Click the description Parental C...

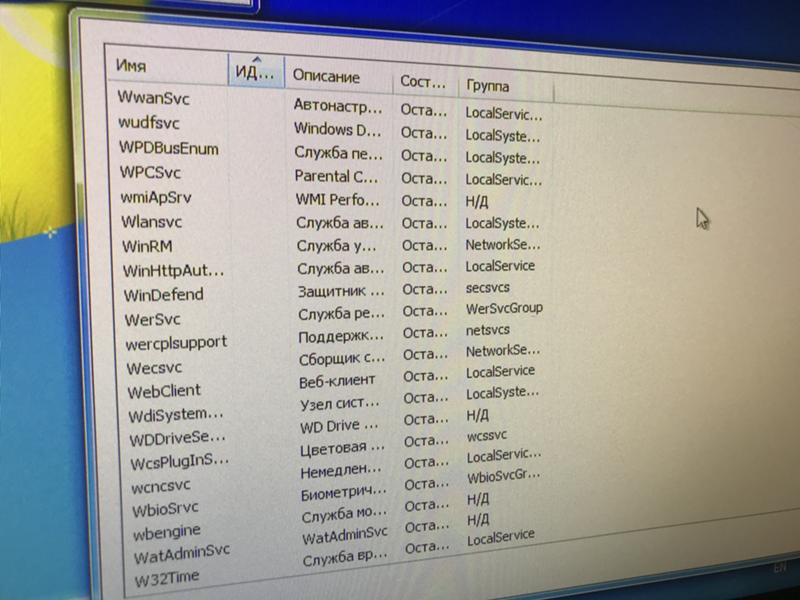click(x=337, y=177)
